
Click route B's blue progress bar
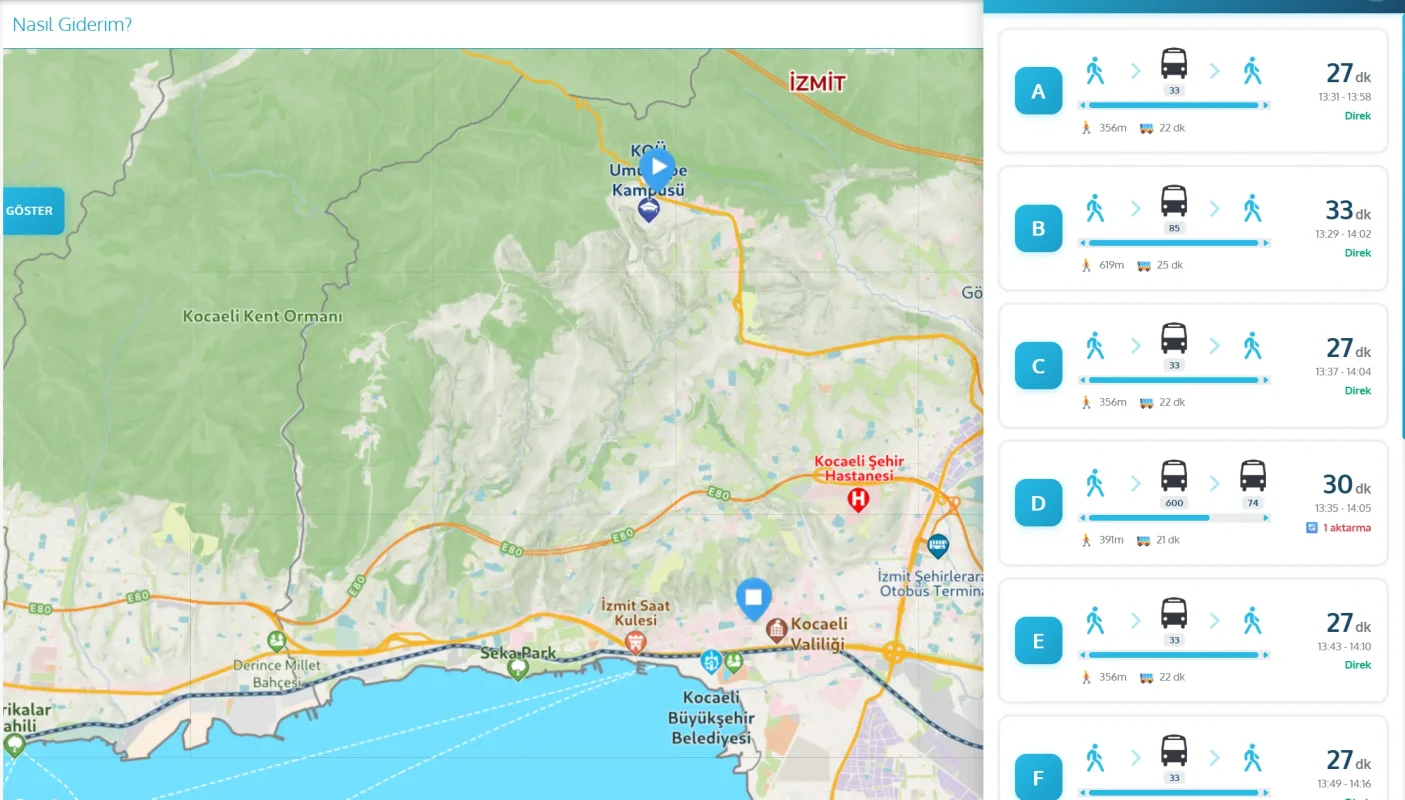coord(1174,243)
